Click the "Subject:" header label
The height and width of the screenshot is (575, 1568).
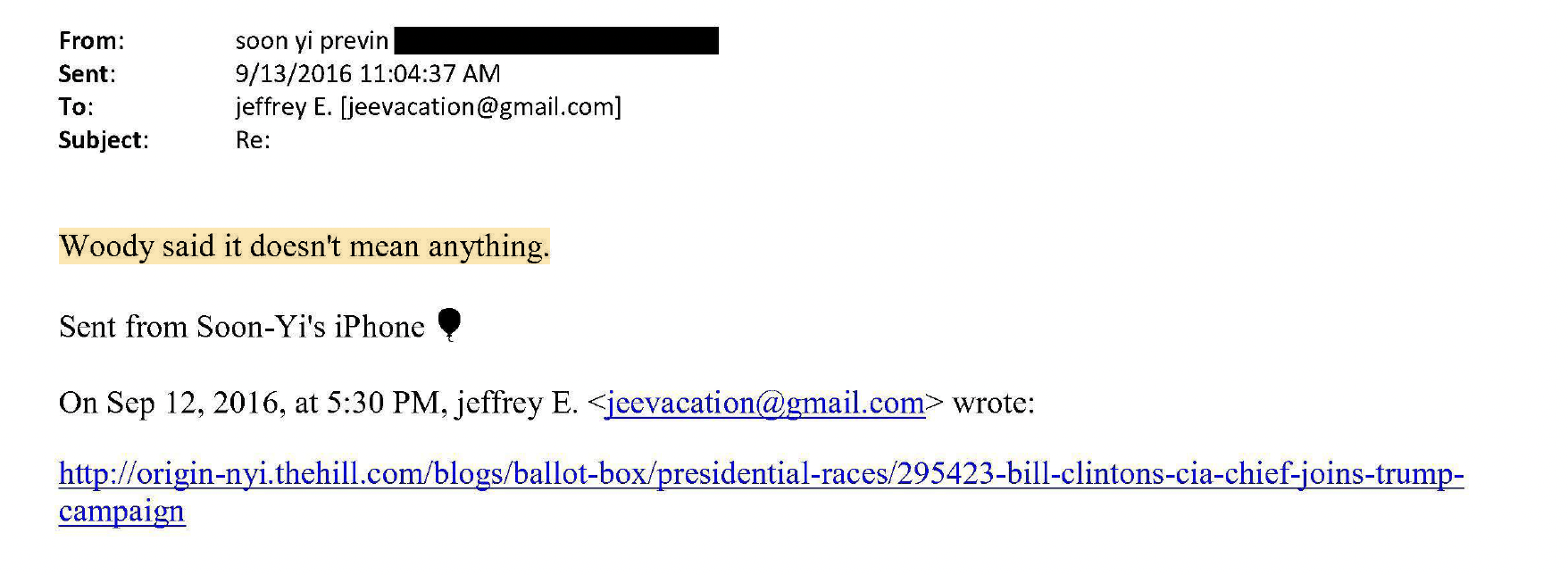103,140
